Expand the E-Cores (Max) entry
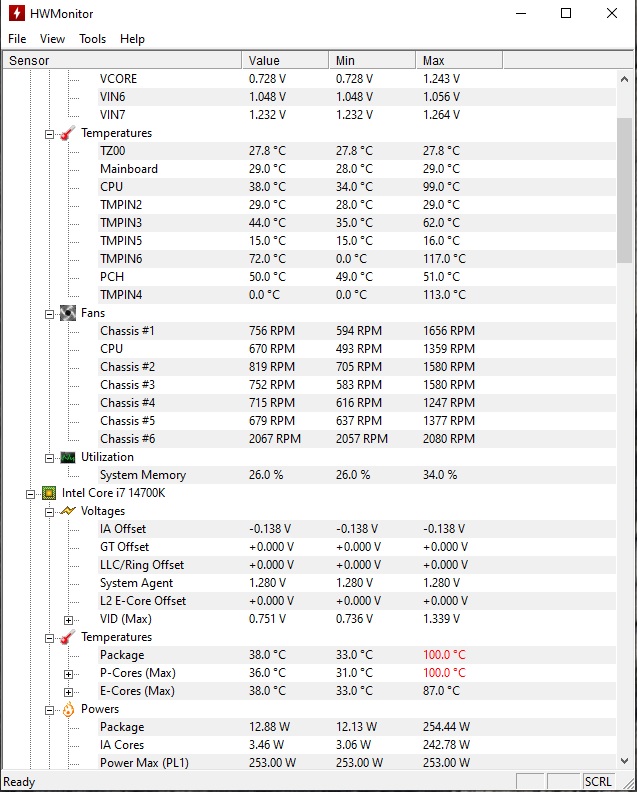Image resolution: width=637 pixels, height=792 pixels. [69, 692]
